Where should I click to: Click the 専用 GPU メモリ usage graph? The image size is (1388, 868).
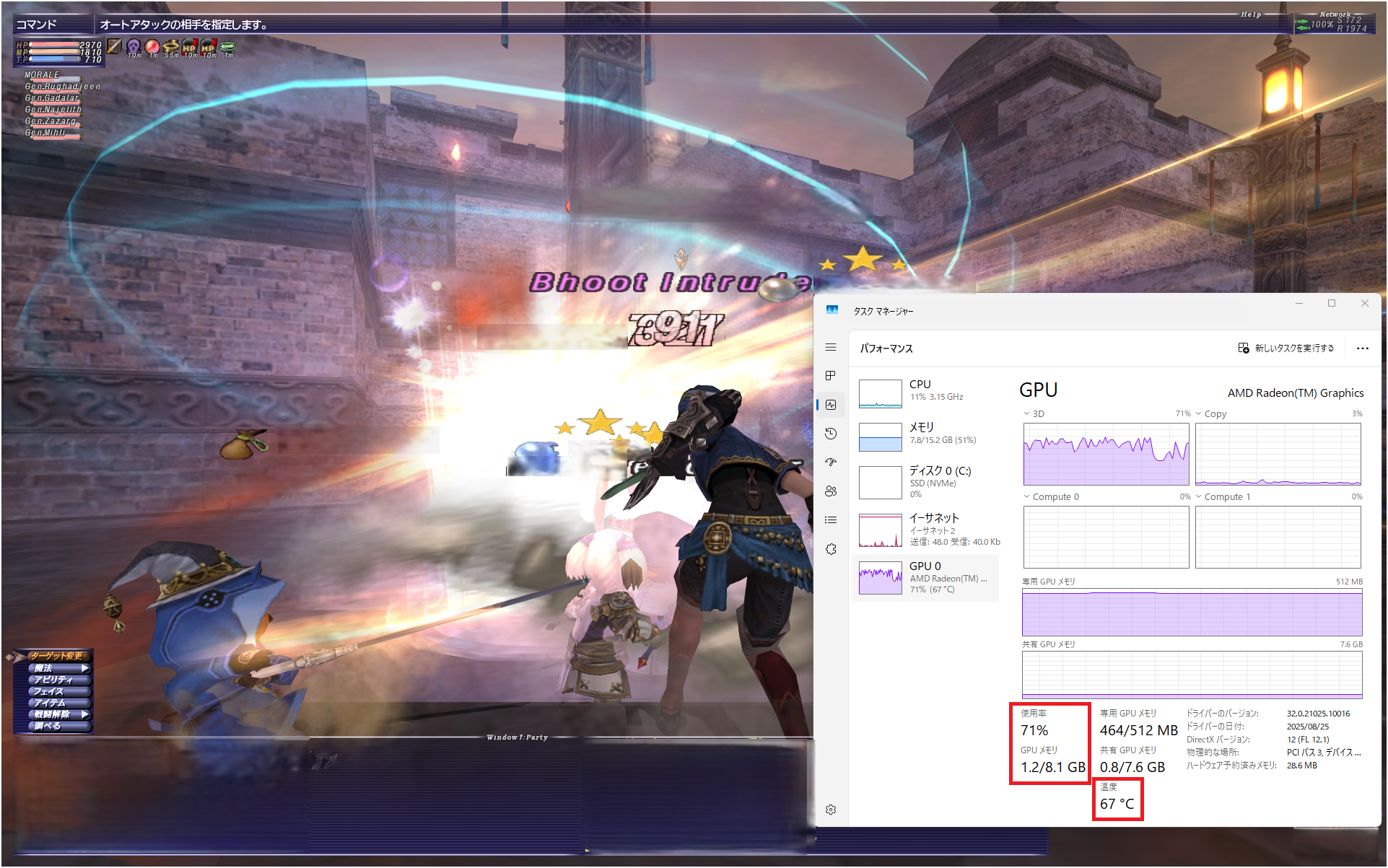(x=1192, y=613)
